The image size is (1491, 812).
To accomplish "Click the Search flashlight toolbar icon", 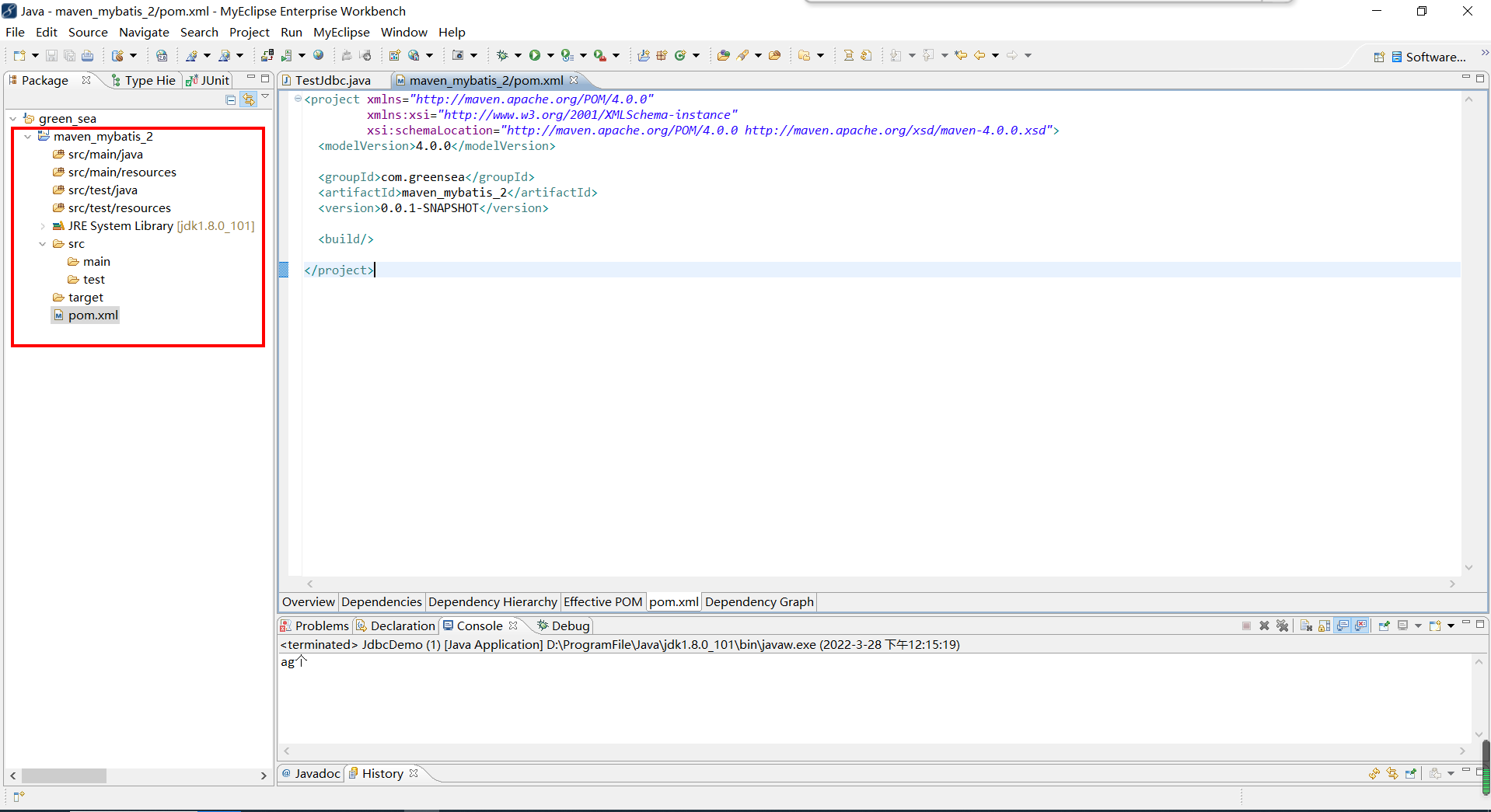I will click(743, 55).
